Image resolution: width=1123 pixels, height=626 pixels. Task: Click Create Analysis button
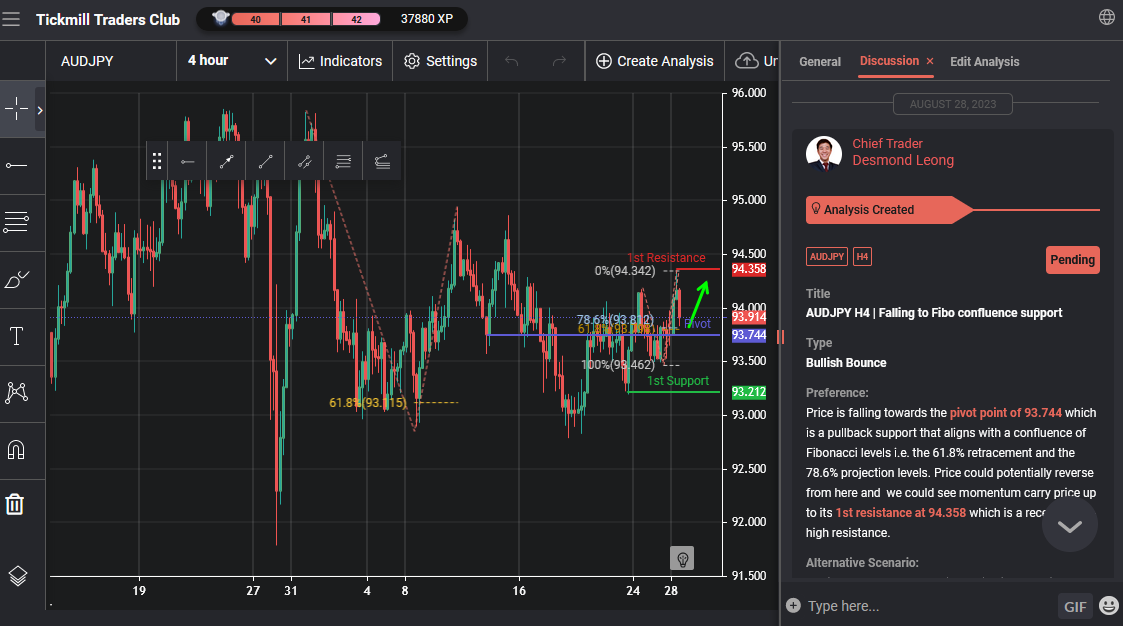(655, 61)
